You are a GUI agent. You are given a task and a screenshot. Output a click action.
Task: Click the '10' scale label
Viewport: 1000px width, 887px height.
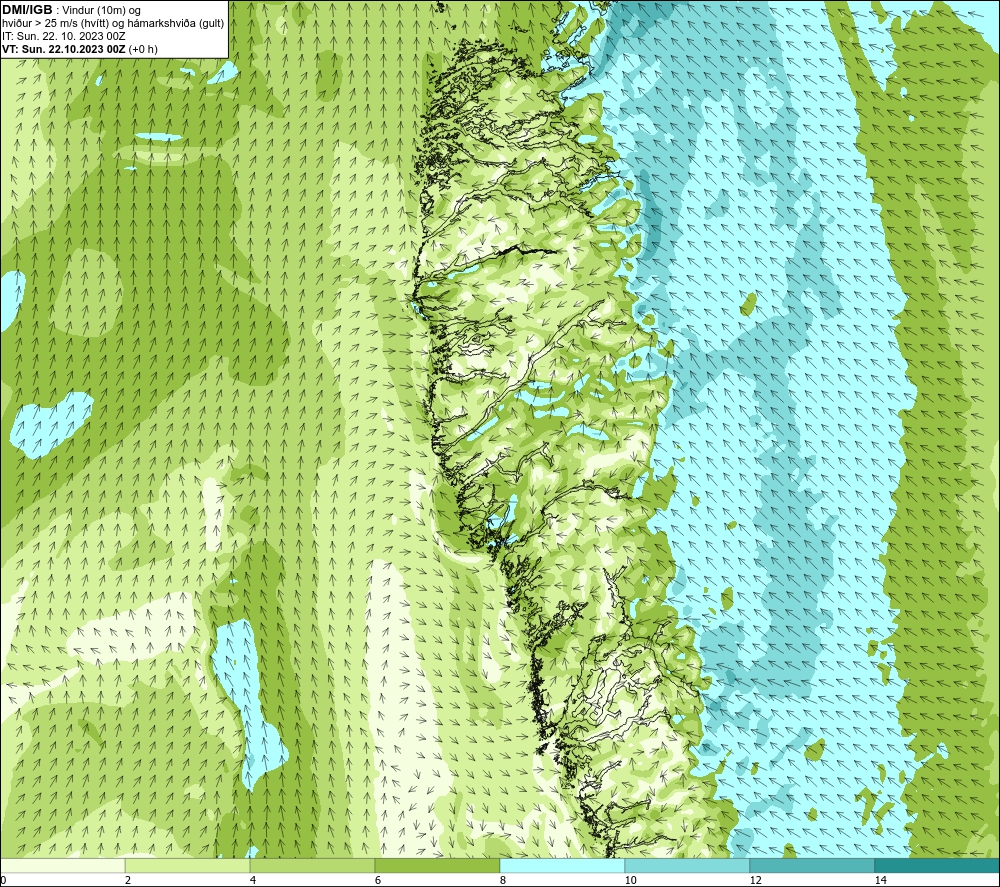[x=630, y=880]
